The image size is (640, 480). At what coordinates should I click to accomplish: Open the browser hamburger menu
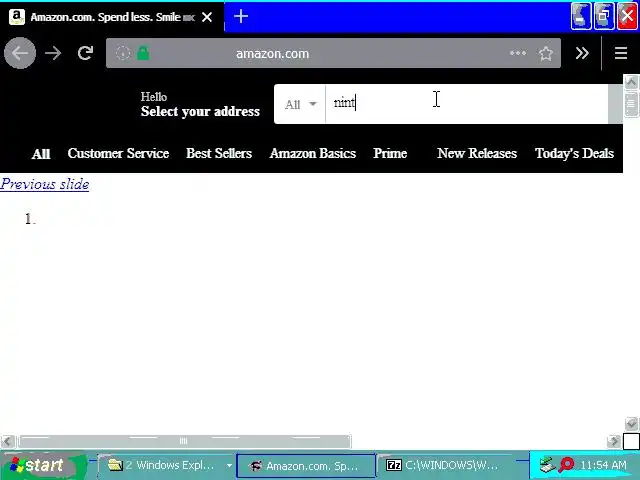(621, 53)
